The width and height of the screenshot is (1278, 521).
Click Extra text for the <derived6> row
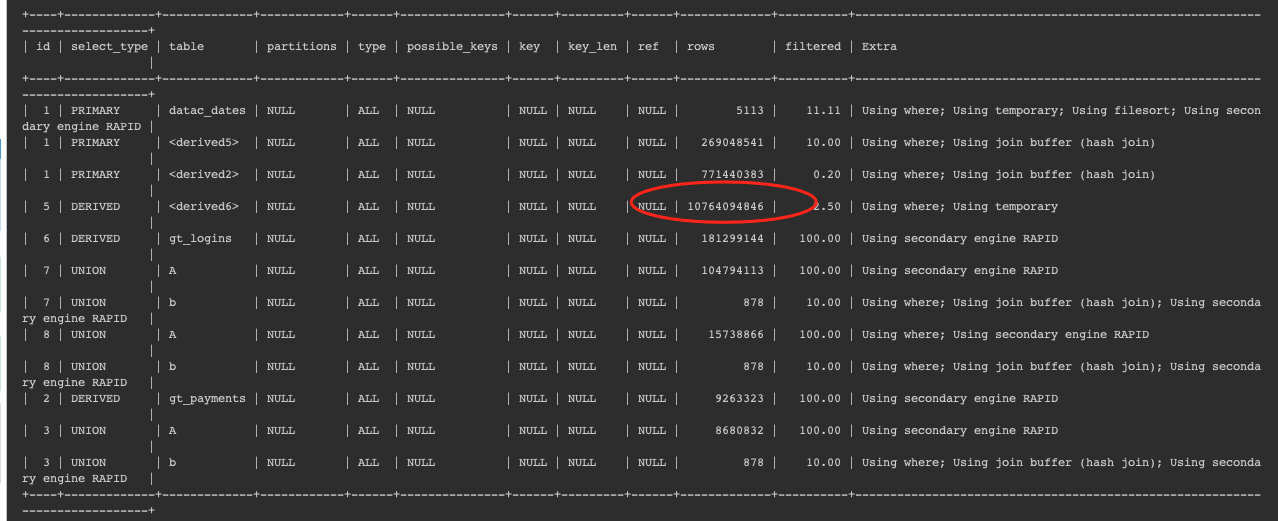pos(959,207)
